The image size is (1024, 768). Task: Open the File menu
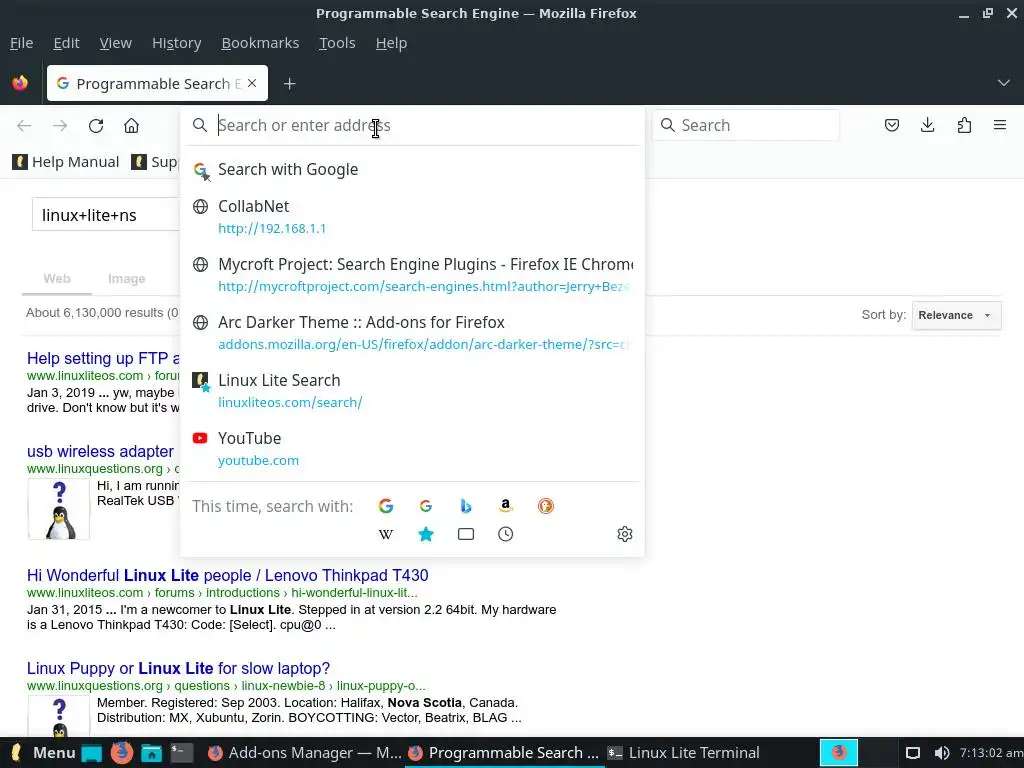(22, 43)
